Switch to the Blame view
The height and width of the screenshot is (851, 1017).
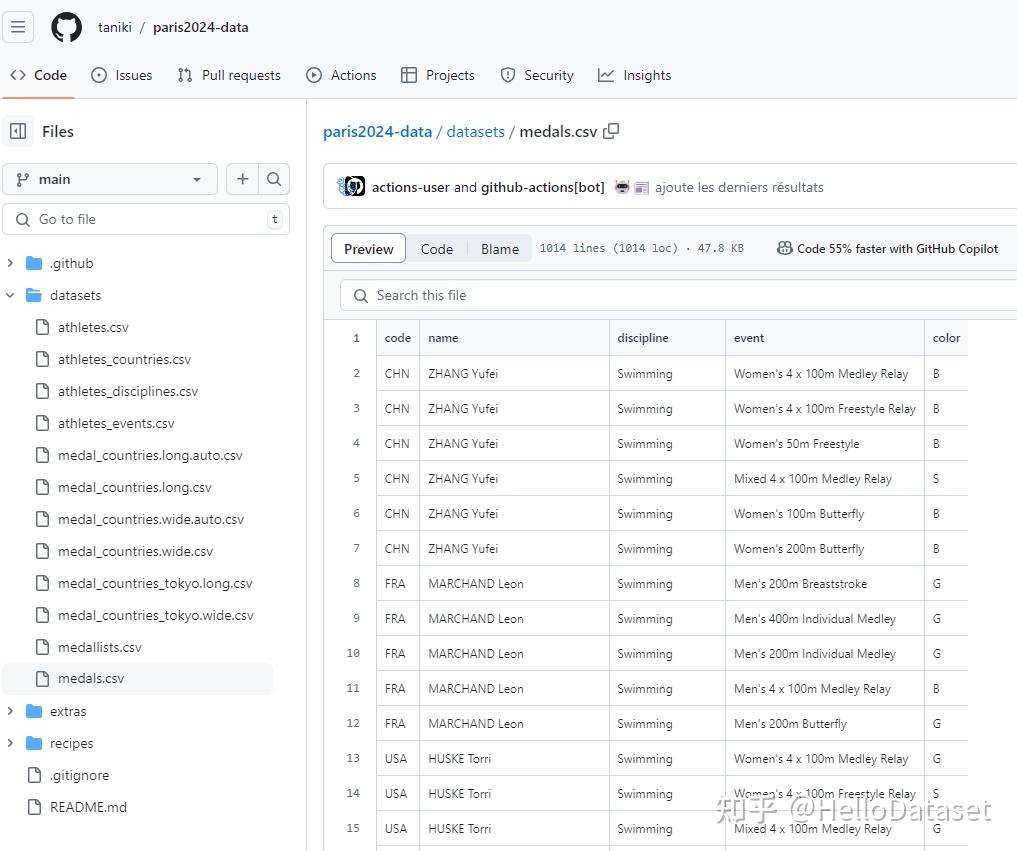(499, 249)
